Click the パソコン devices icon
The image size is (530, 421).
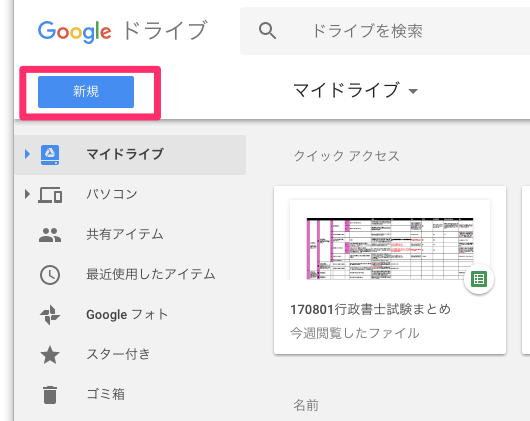point(50,195)
